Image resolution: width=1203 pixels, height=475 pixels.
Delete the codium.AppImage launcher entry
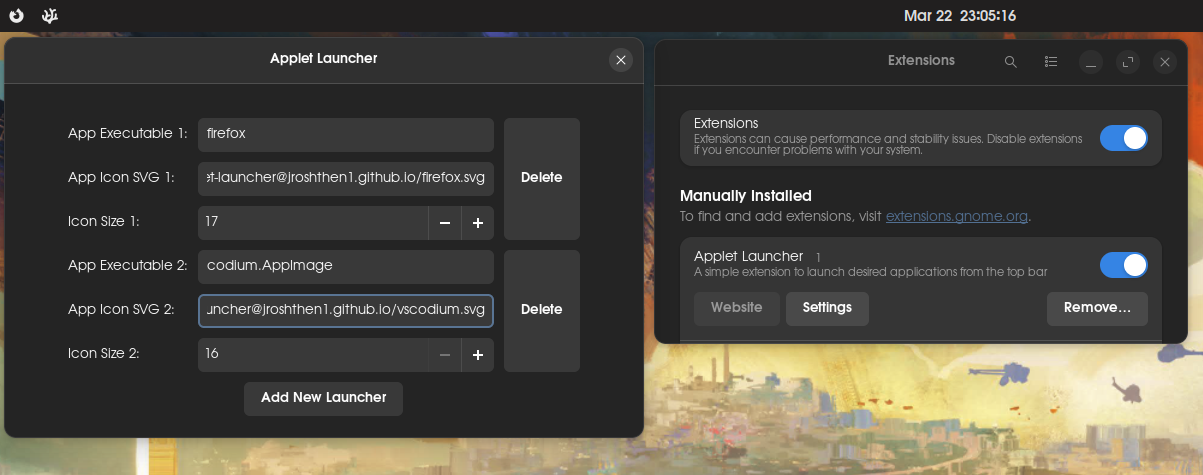coord(541,310)
